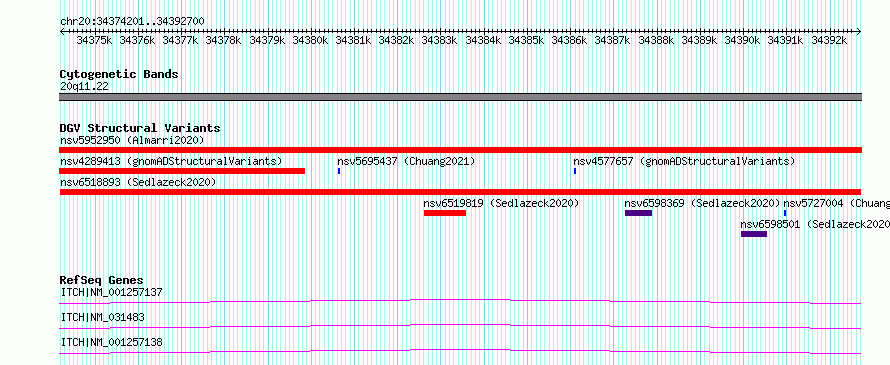Click the small blue nsv4577657 variant marker
The width and height of the screenshot is (890, 365).
coord(574,171)
